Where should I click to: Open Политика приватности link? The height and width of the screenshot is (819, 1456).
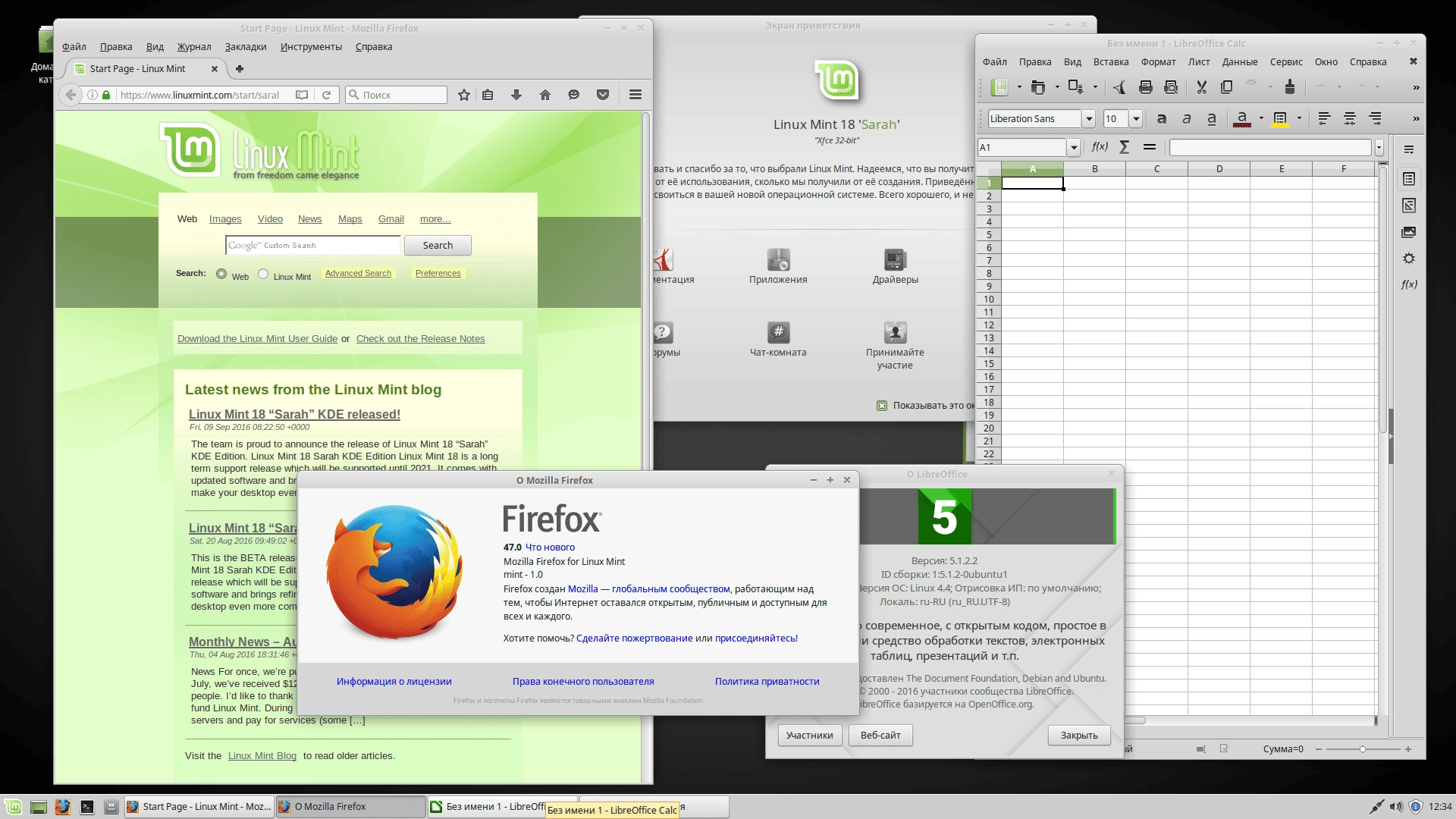[x=767, y=682]
